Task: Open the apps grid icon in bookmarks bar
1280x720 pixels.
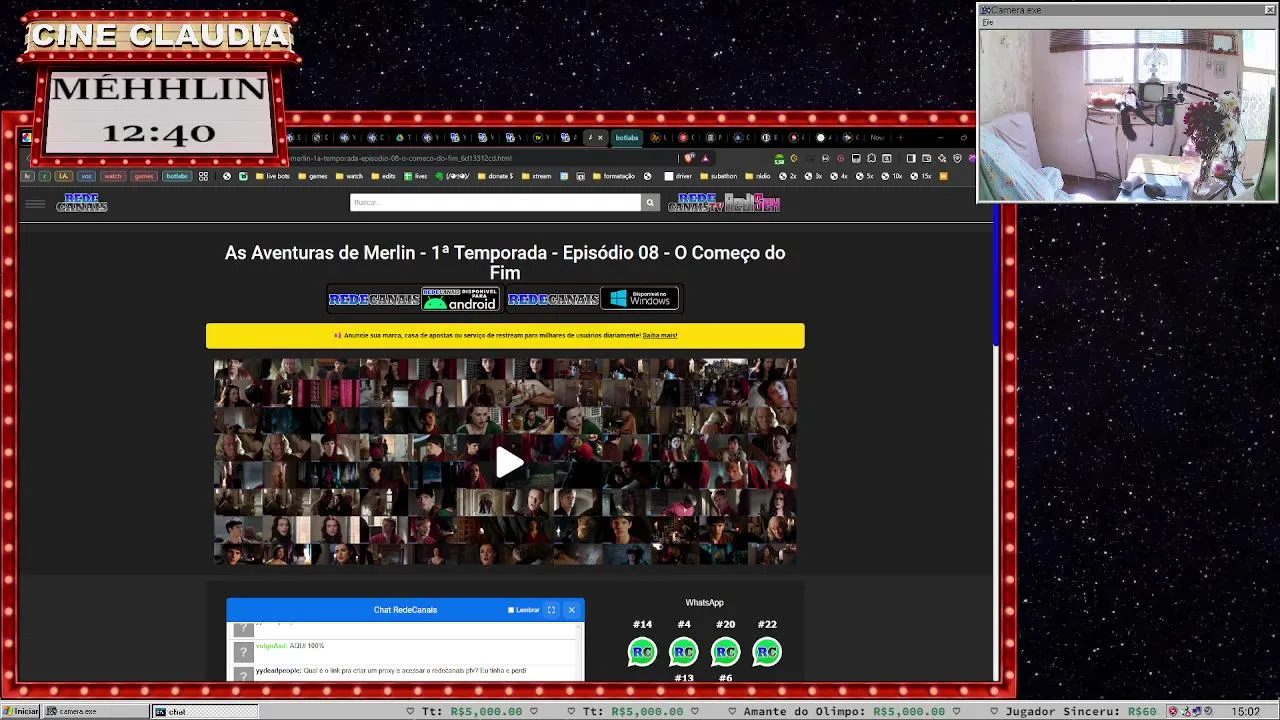Action: pyautogui.click(x=203, y=176)
